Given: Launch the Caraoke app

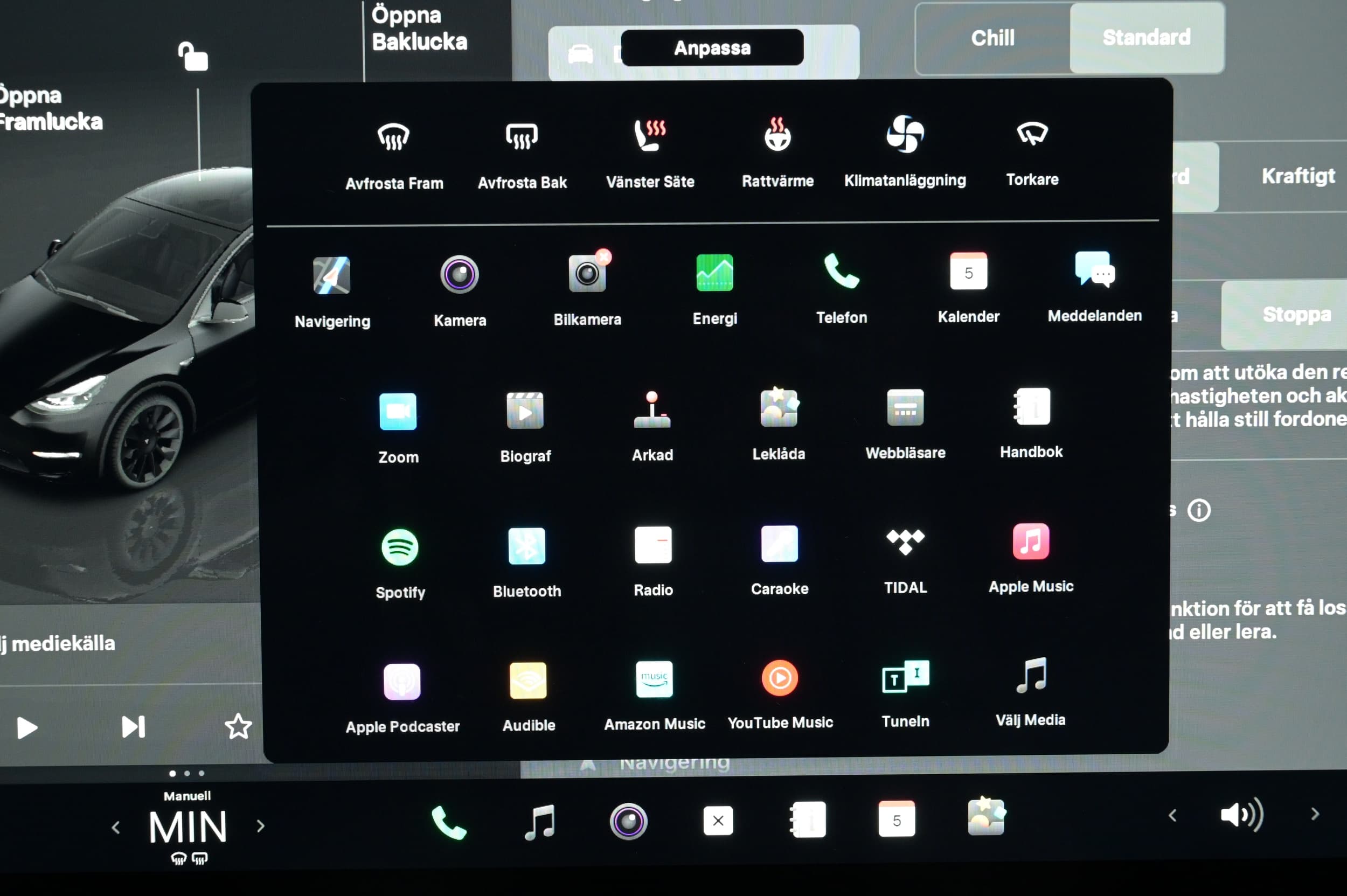Looking at the screenshot, I should pyautogui.click(x=779, y=560).
